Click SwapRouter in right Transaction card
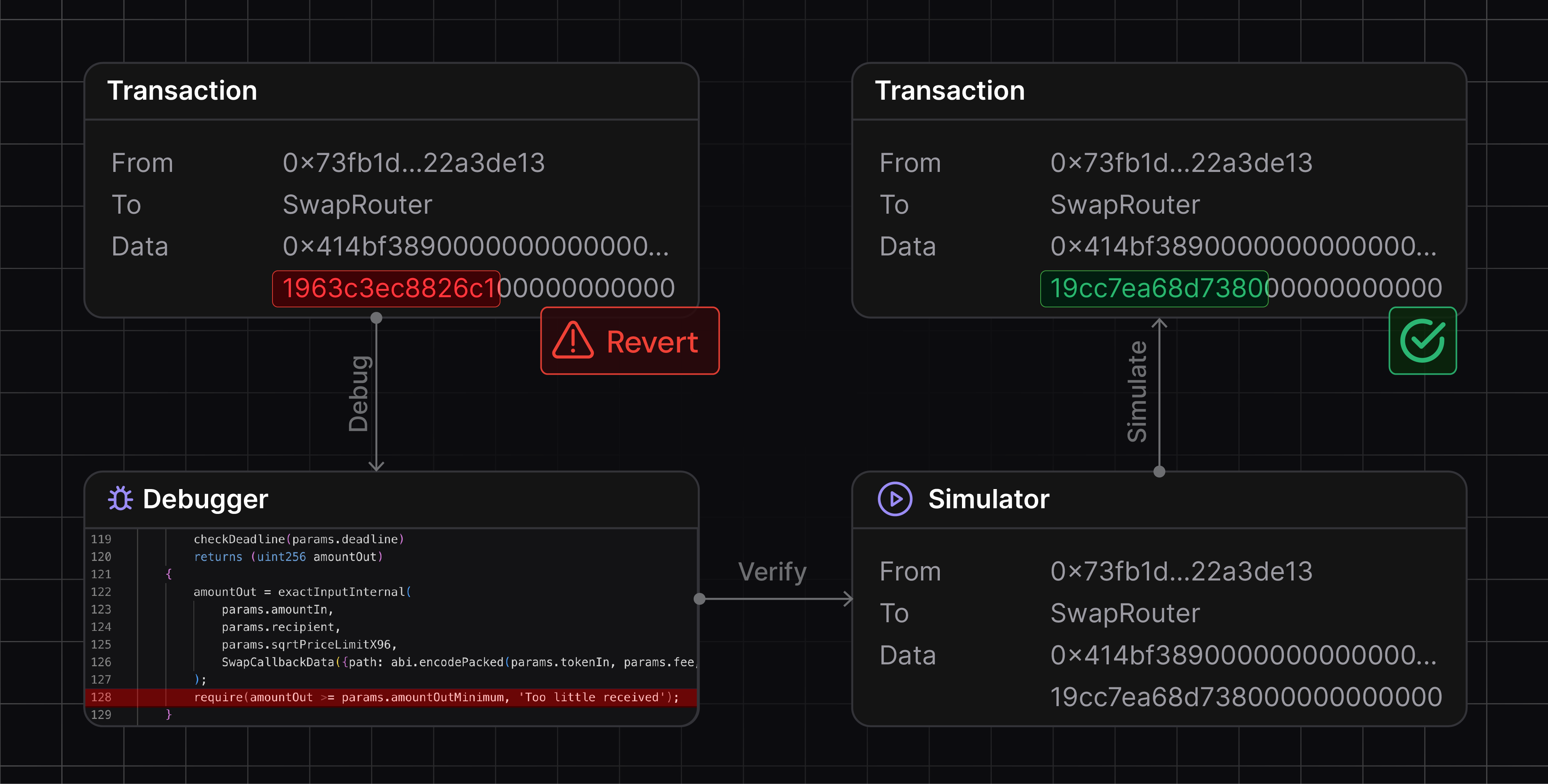Image resolution: width=1548 pixels, height=784 pixels. (1125, 205)
